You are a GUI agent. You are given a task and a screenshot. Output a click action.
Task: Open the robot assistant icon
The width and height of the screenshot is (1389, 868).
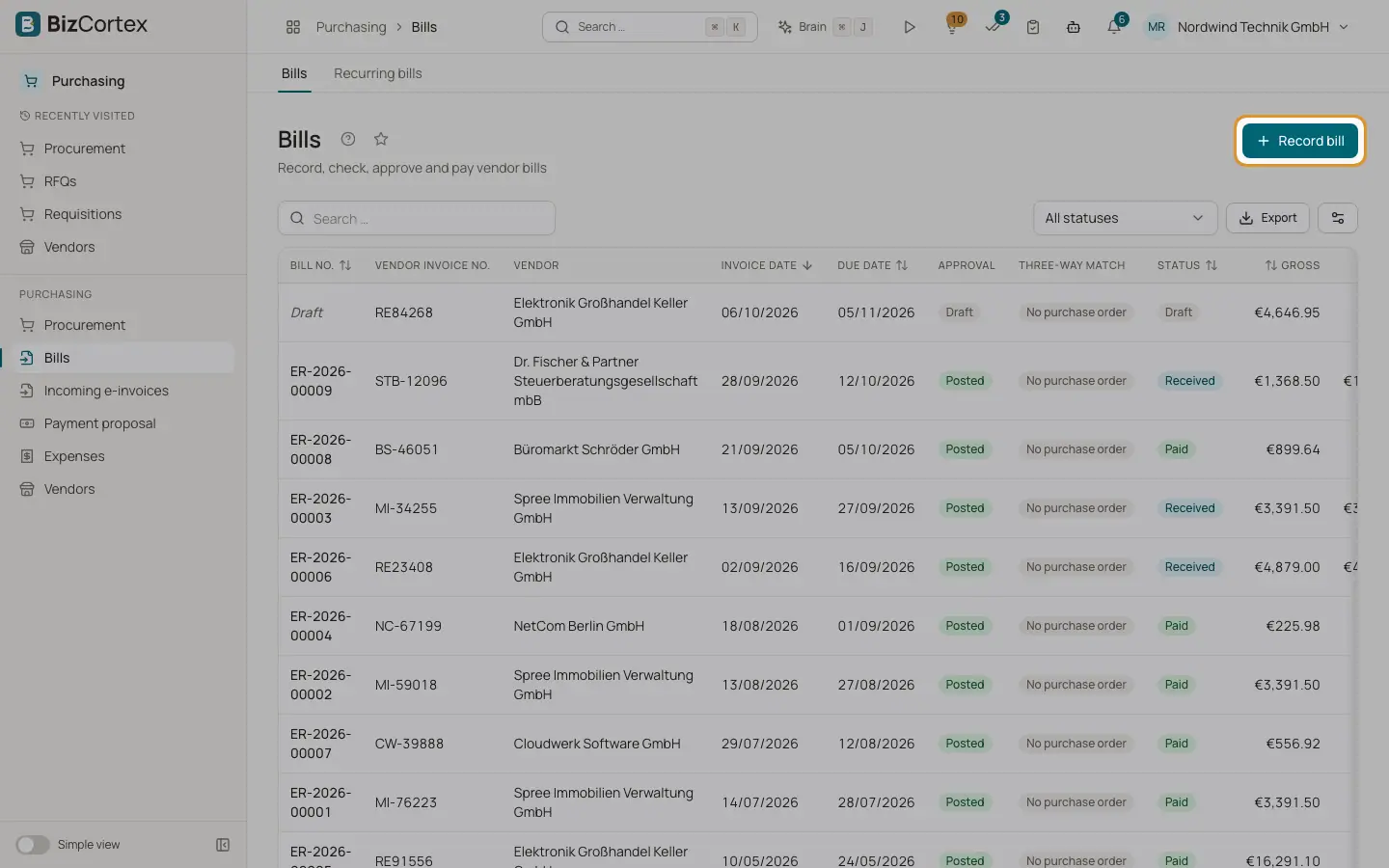point(1074,27)
